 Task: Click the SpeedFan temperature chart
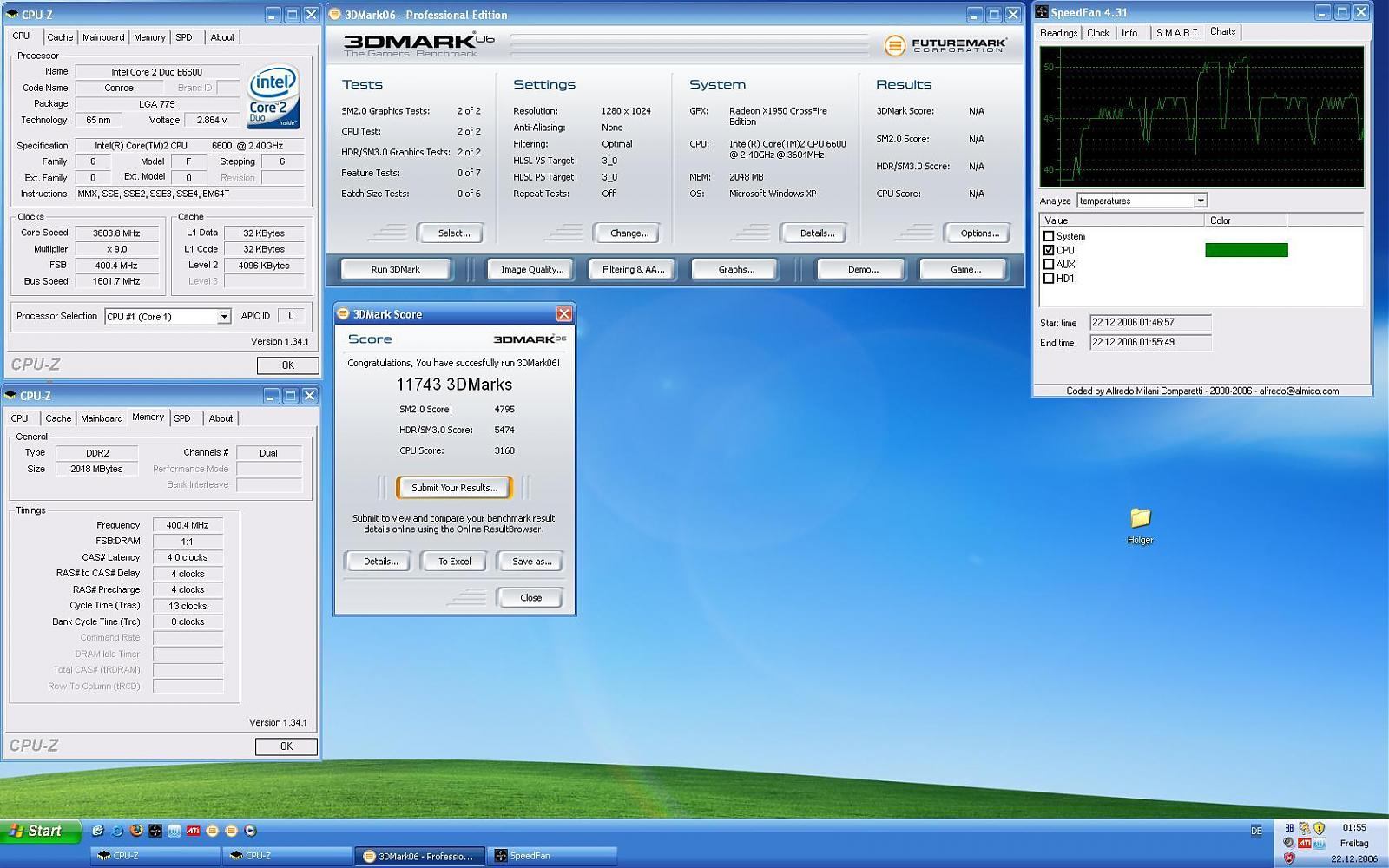coord(1201,117)
